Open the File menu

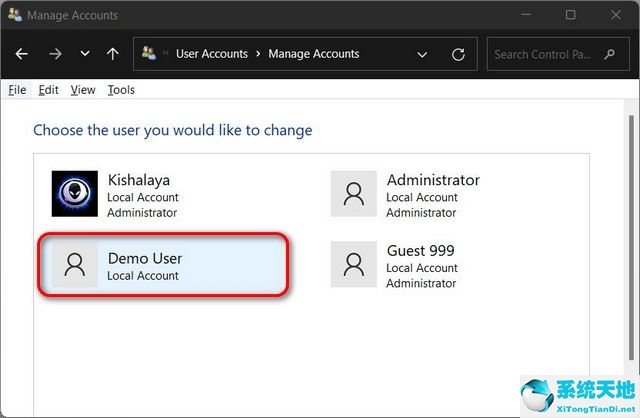(x=17, y=90)
